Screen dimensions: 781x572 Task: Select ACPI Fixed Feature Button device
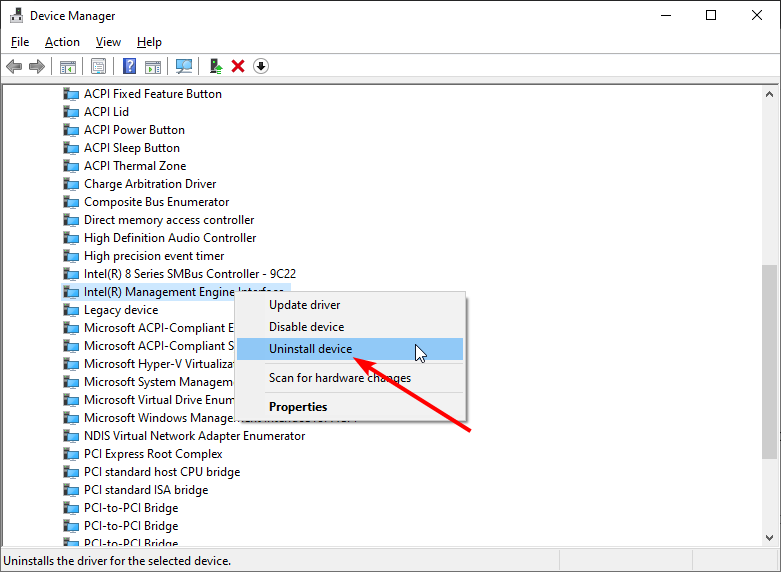(x=152, y=94)
